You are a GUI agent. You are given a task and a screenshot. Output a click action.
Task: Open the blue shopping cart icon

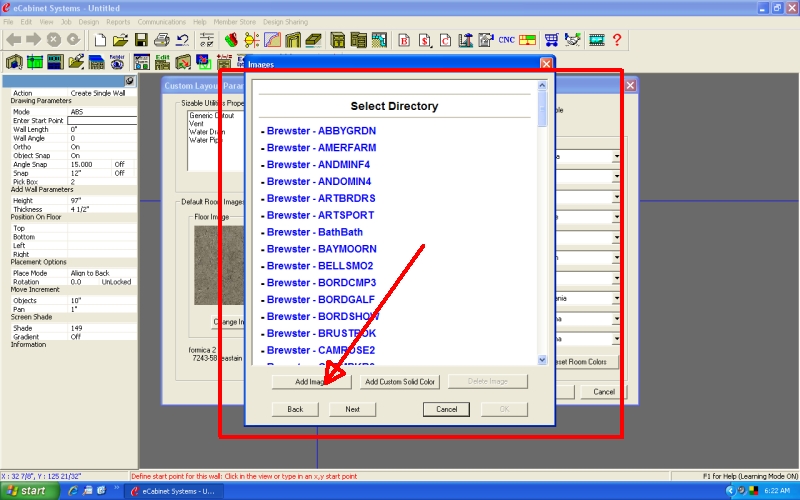click(551, 40)
